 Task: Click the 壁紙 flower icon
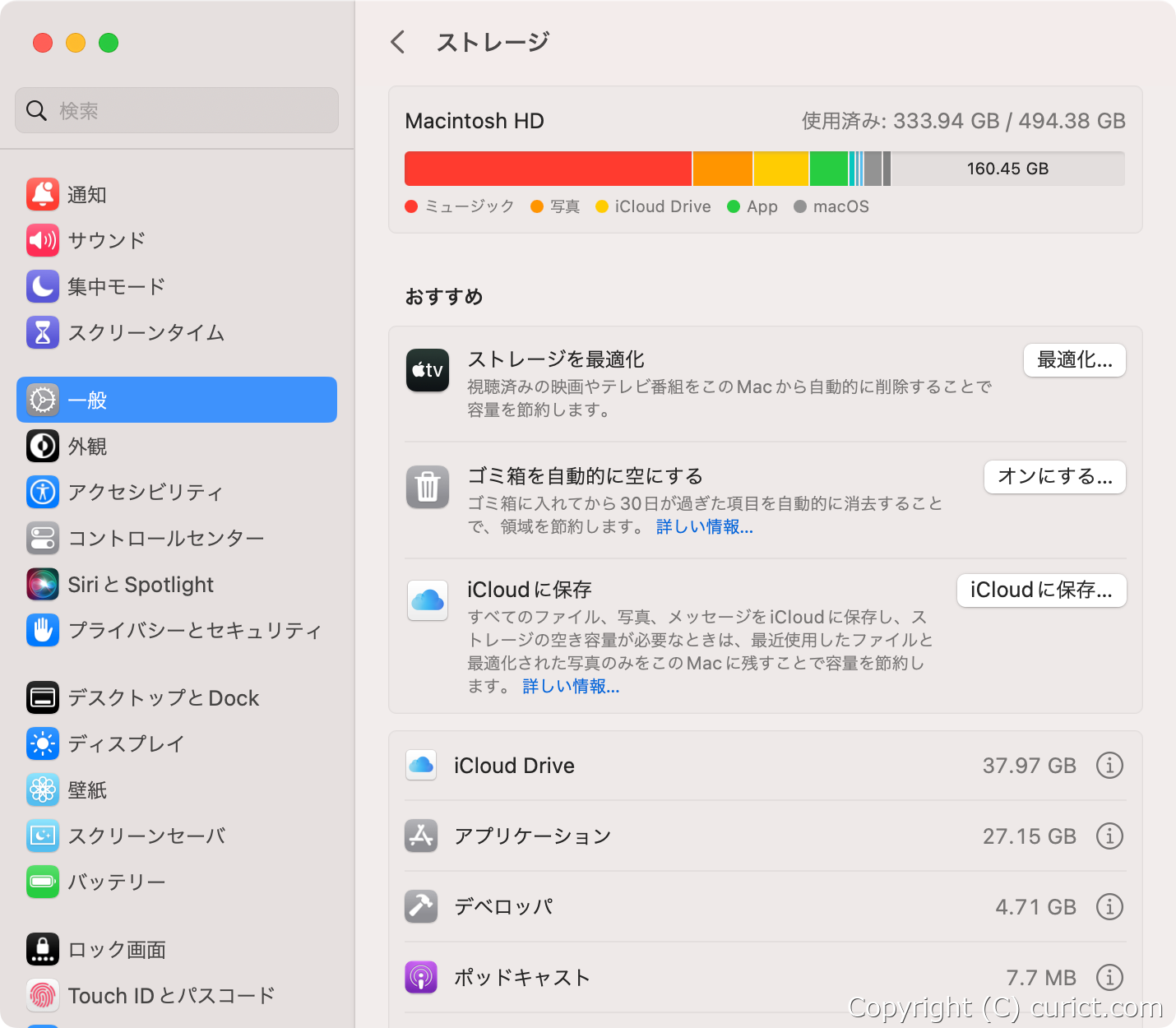pyautogui.click(x=43, y=790)
